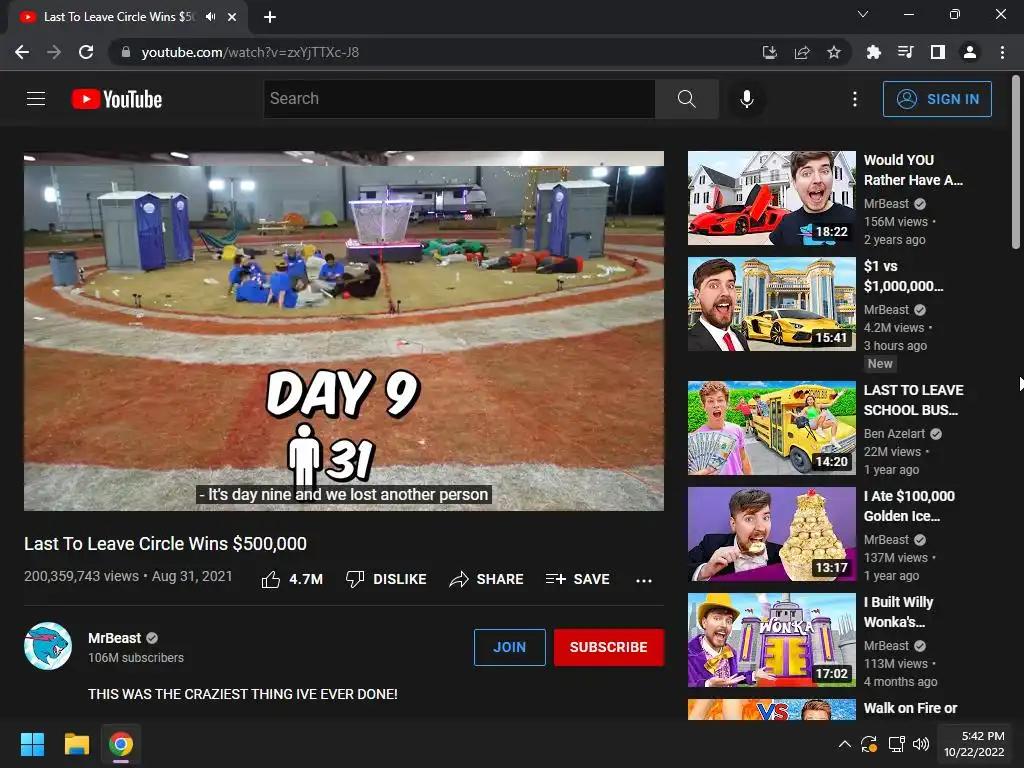This screenshot has width=1024, height=768.
Task: Open Windows Start menu
Action: [32, 744]
